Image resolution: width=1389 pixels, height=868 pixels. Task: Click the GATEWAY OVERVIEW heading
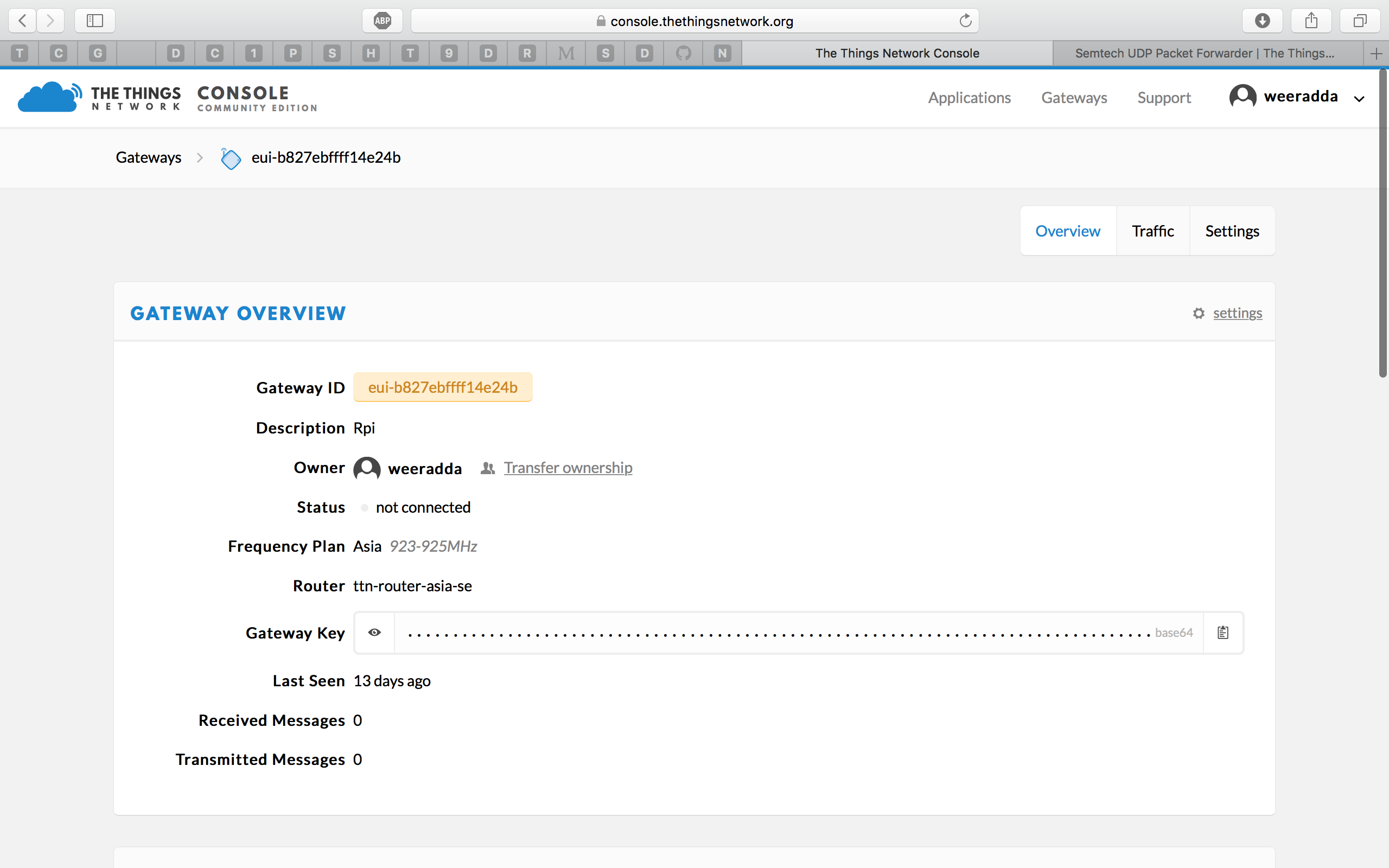click(x=238, y=313)
